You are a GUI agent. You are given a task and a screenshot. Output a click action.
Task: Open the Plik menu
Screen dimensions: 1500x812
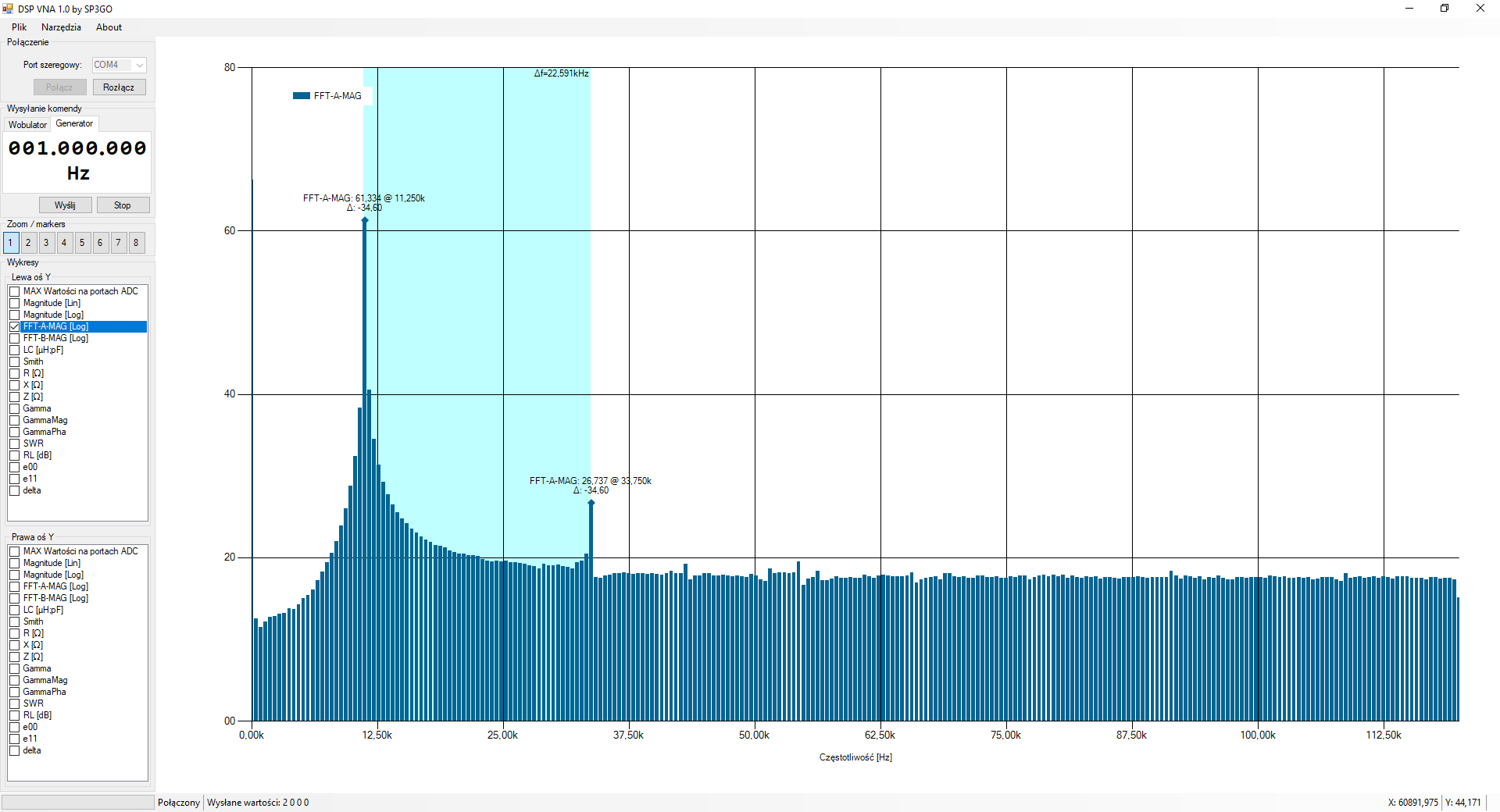[19, 27]
